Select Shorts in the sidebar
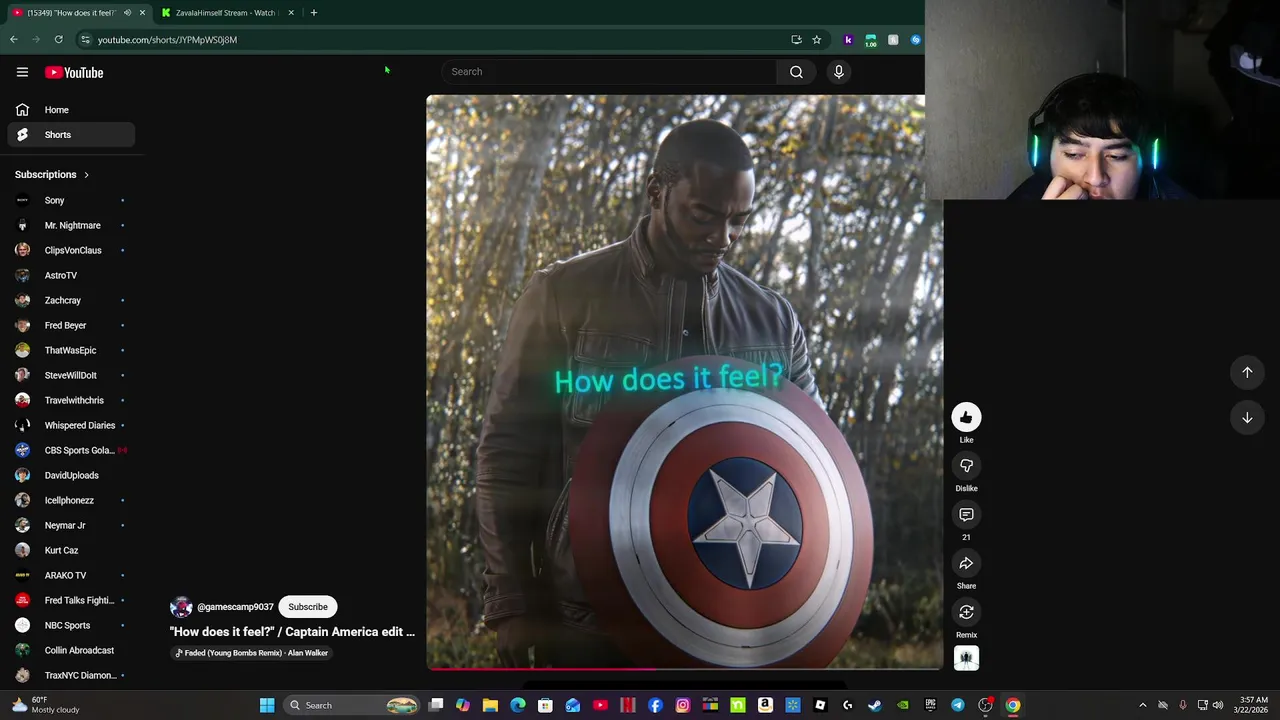 pyautogui.click(x=70, y=135)
